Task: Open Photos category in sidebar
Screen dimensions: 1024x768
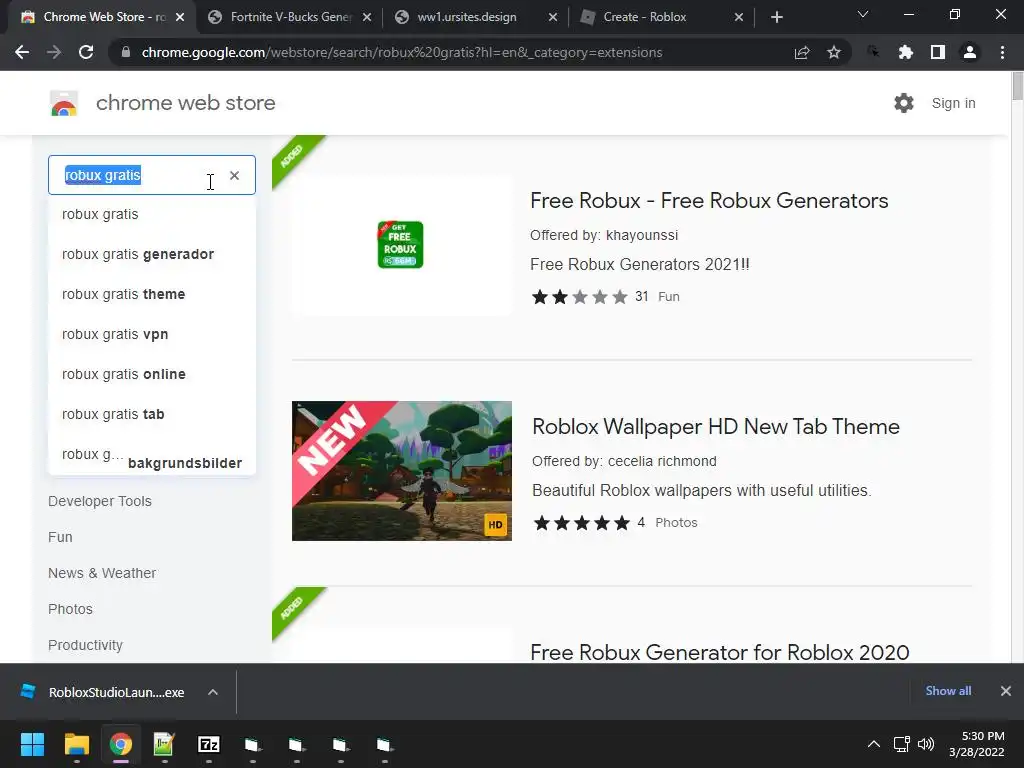Action: coord(71,609)
